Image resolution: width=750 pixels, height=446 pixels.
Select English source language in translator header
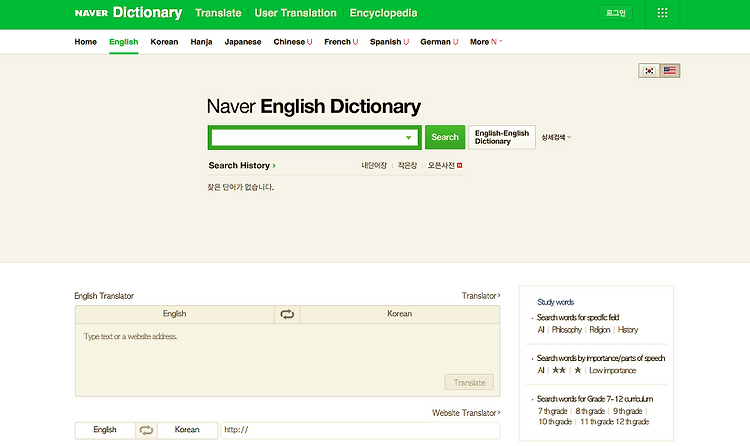click(x=175, y=314)
